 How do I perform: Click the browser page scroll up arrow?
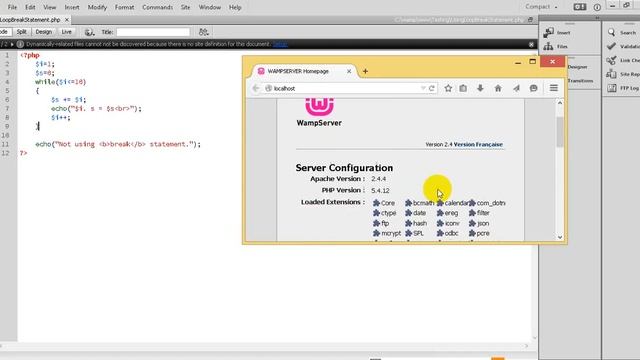tap(560, 103)
